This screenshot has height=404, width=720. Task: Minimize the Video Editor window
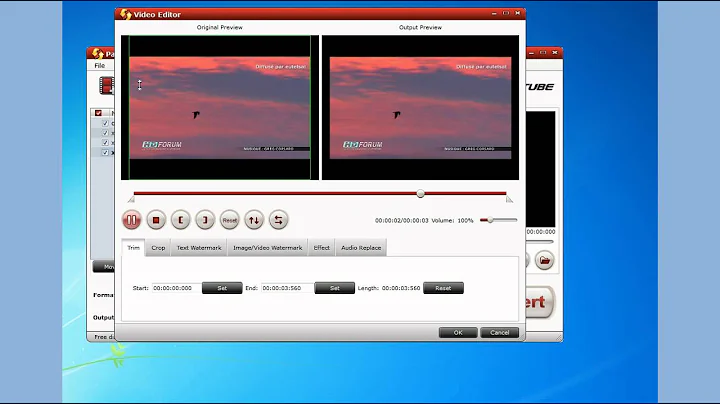click(x=494, y=13)
